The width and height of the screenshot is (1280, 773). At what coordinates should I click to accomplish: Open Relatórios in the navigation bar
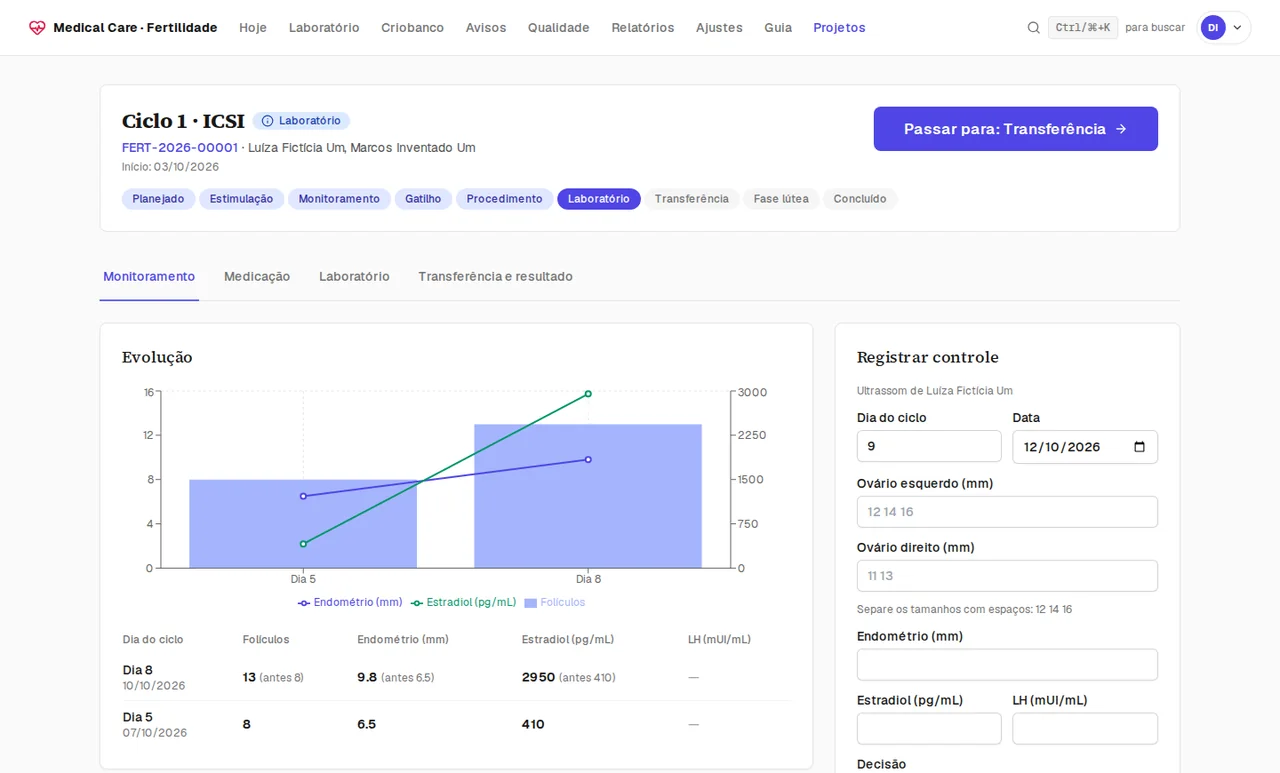click(643, 28)
